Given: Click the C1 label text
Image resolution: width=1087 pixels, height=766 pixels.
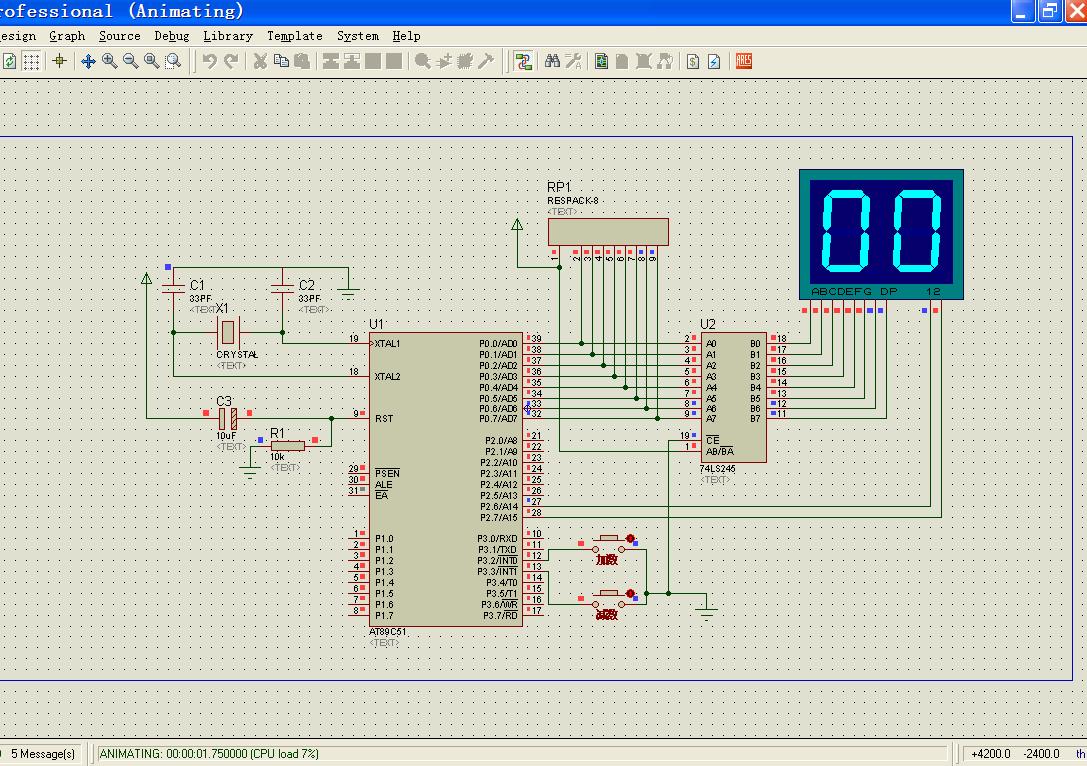Looking at the screenshot, I should point(198,285).
